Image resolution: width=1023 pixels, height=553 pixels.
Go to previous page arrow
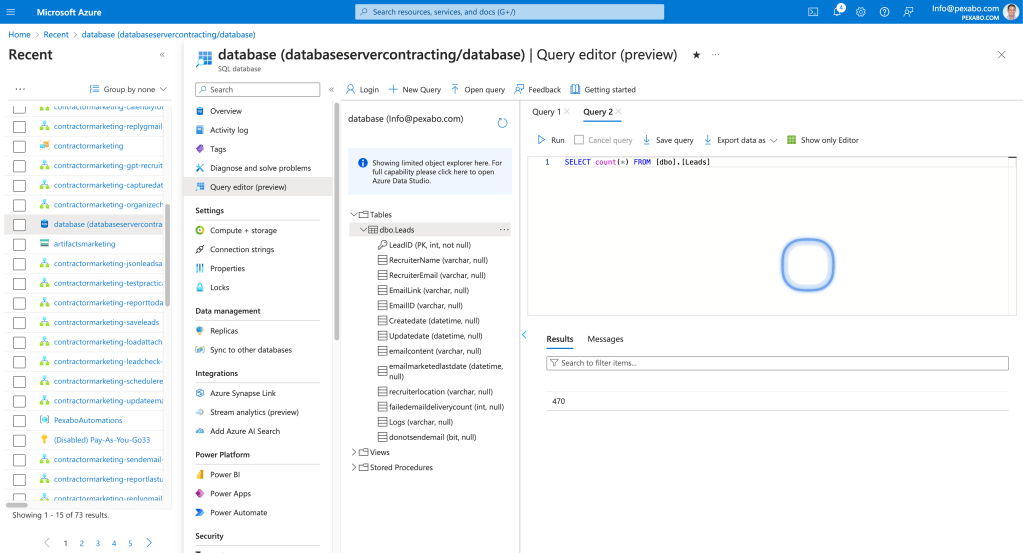47,543
